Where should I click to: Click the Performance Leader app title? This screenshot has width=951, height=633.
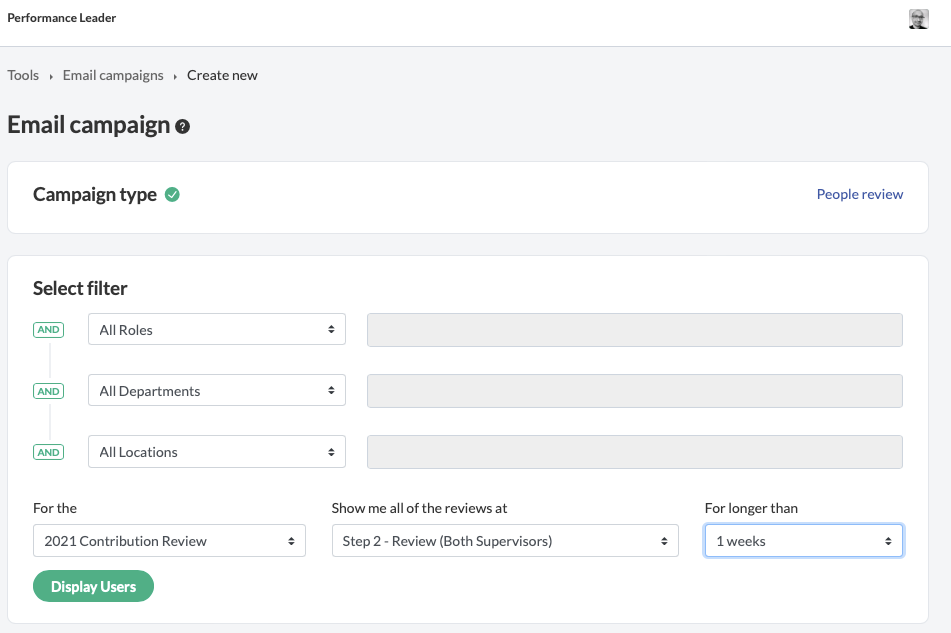(62, 18)
